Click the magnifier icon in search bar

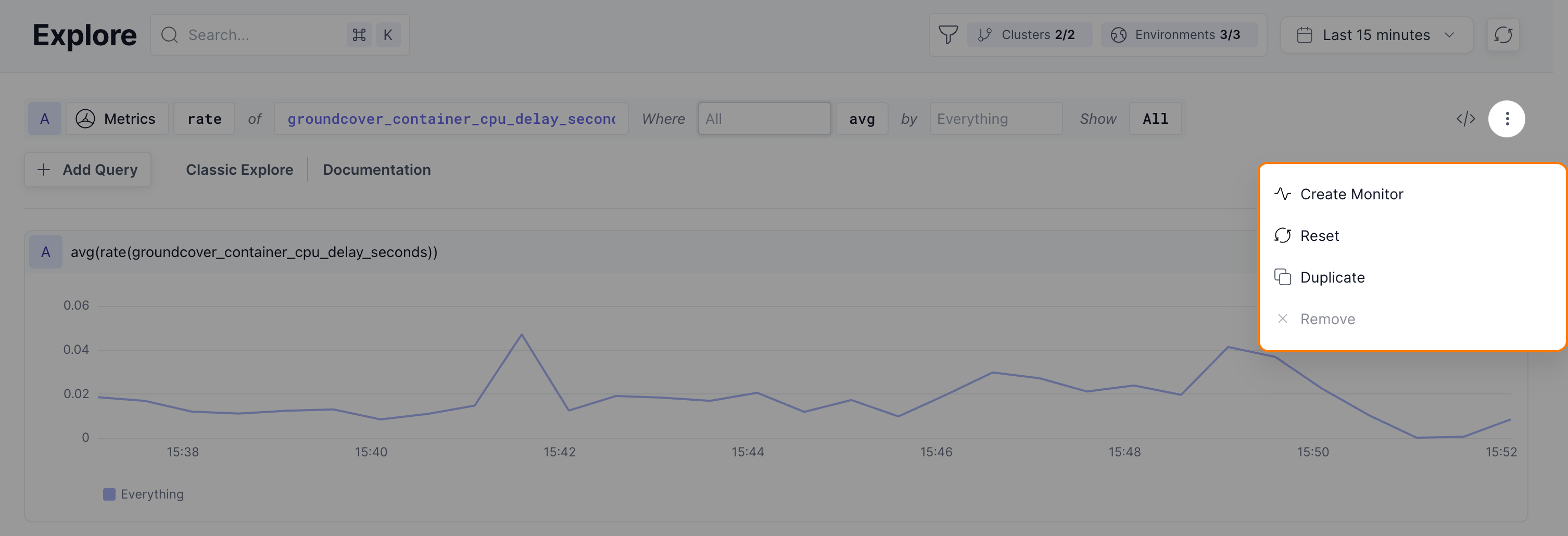[x=170, y=35]
